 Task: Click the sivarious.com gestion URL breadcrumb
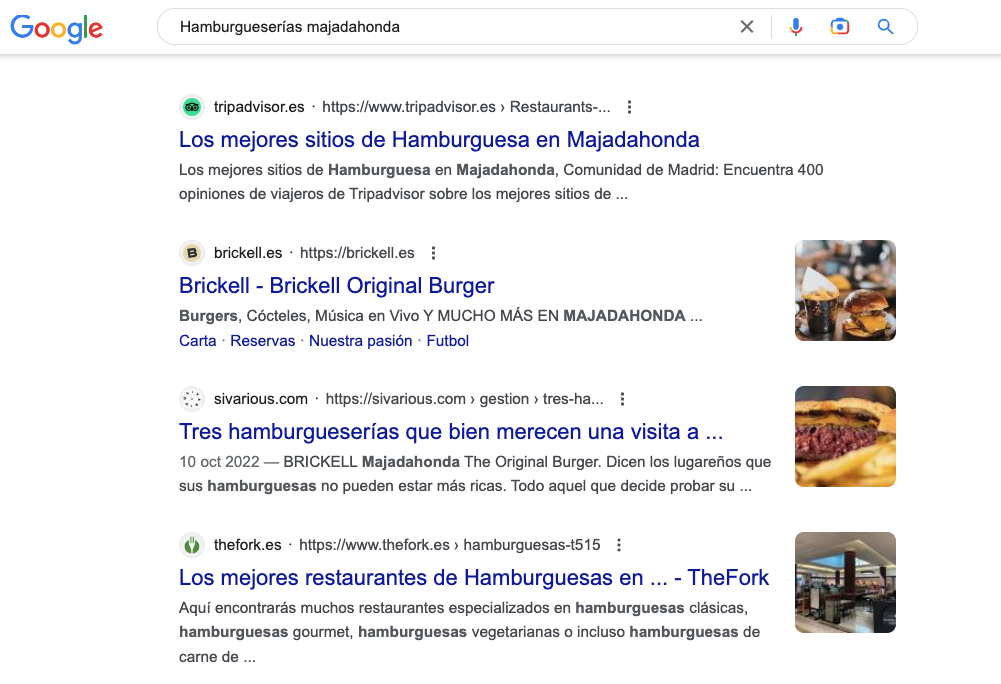(x=464, y=399)
